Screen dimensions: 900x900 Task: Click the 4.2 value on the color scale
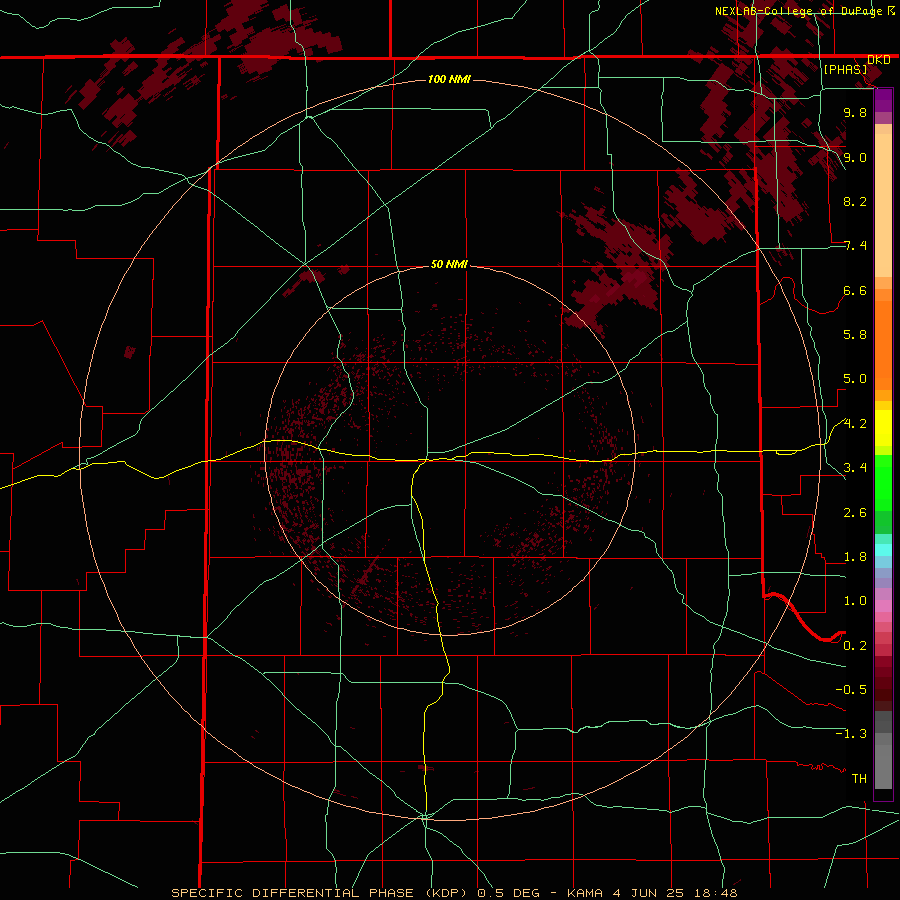click(855, 424)
